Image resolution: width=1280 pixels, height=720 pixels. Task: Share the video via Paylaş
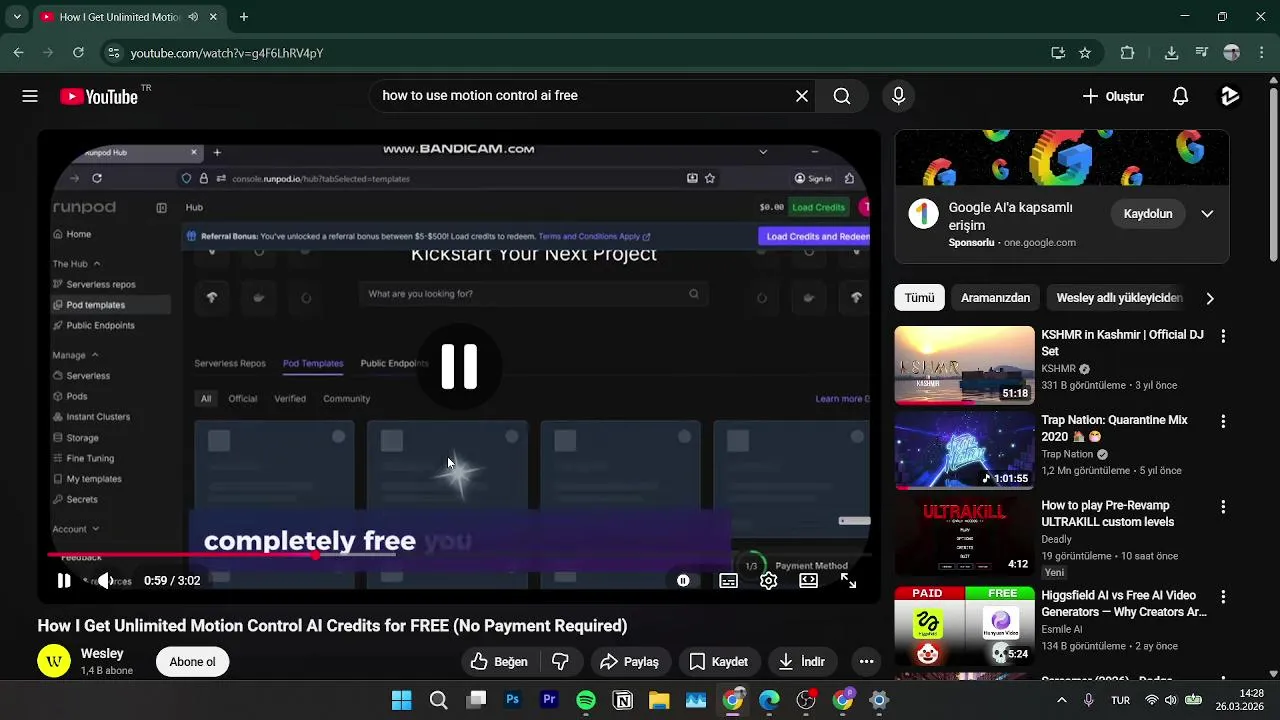tap(629, 661)
